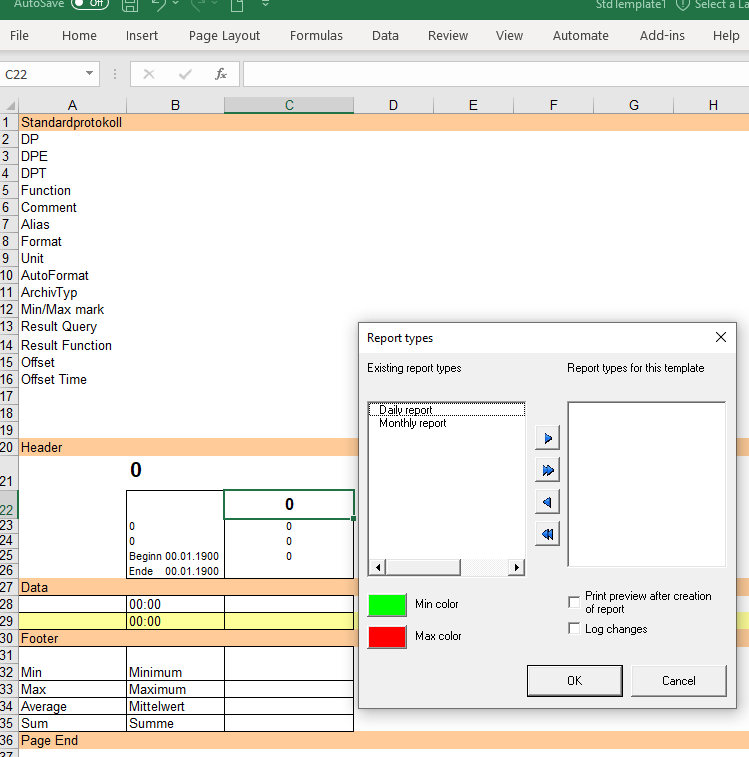Click inside the formula bar input
749x757 pixels.
496,74
